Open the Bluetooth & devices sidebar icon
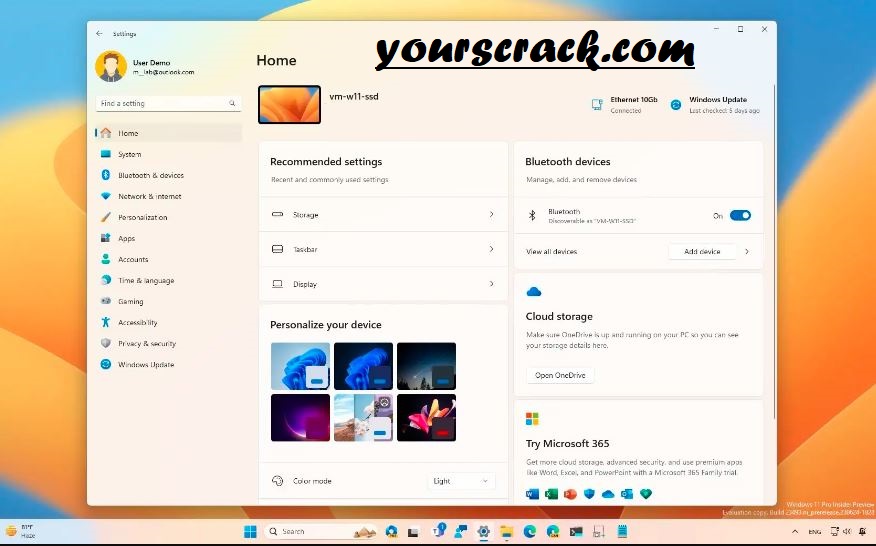 (106, 175)
